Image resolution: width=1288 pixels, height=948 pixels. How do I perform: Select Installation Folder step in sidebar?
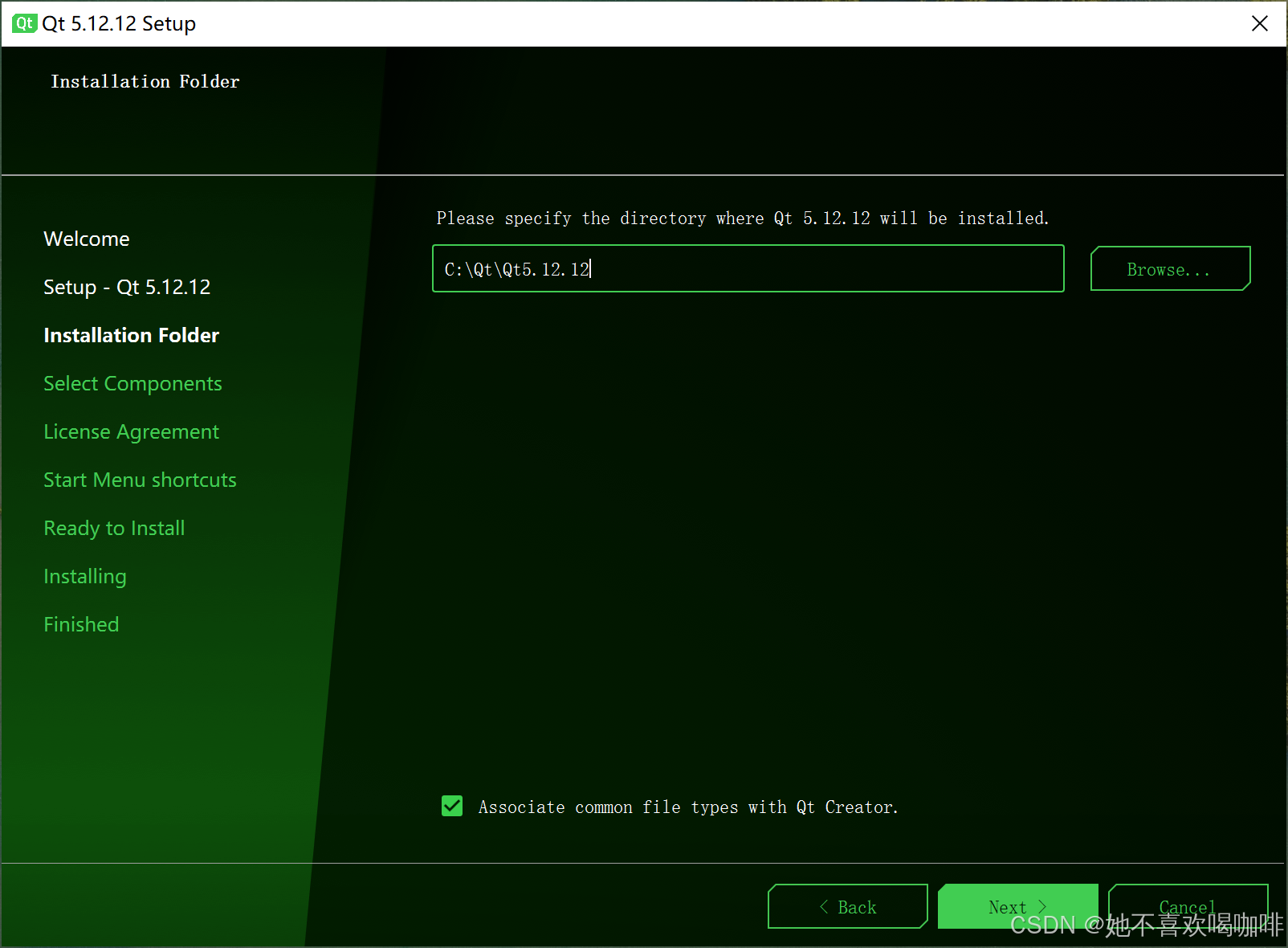click(131, 335)
